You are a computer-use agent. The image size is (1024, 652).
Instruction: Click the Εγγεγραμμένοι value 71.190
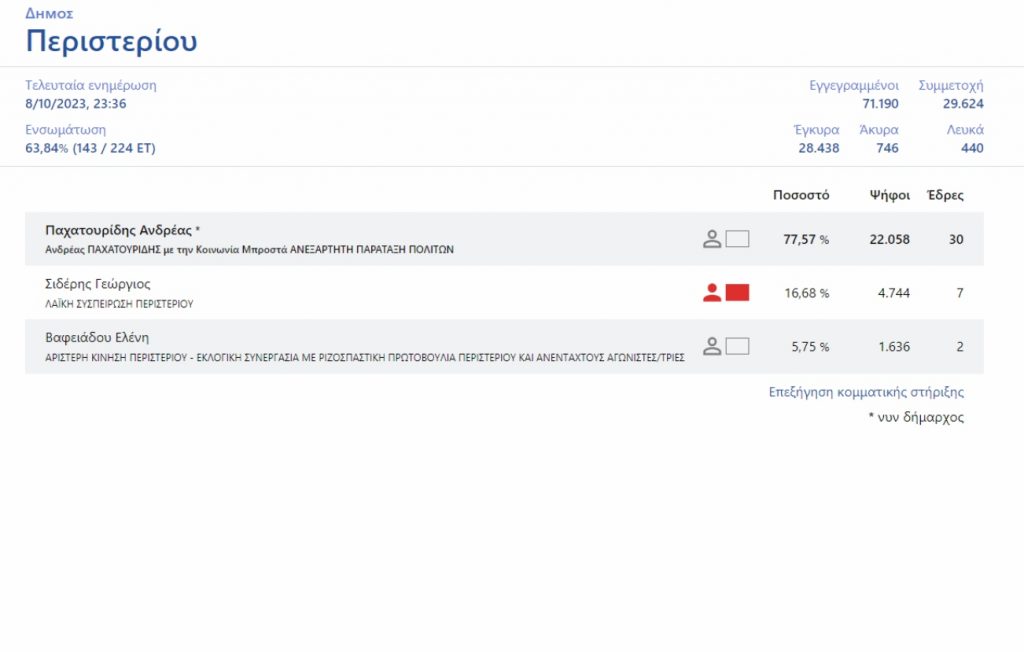point(880,103)
